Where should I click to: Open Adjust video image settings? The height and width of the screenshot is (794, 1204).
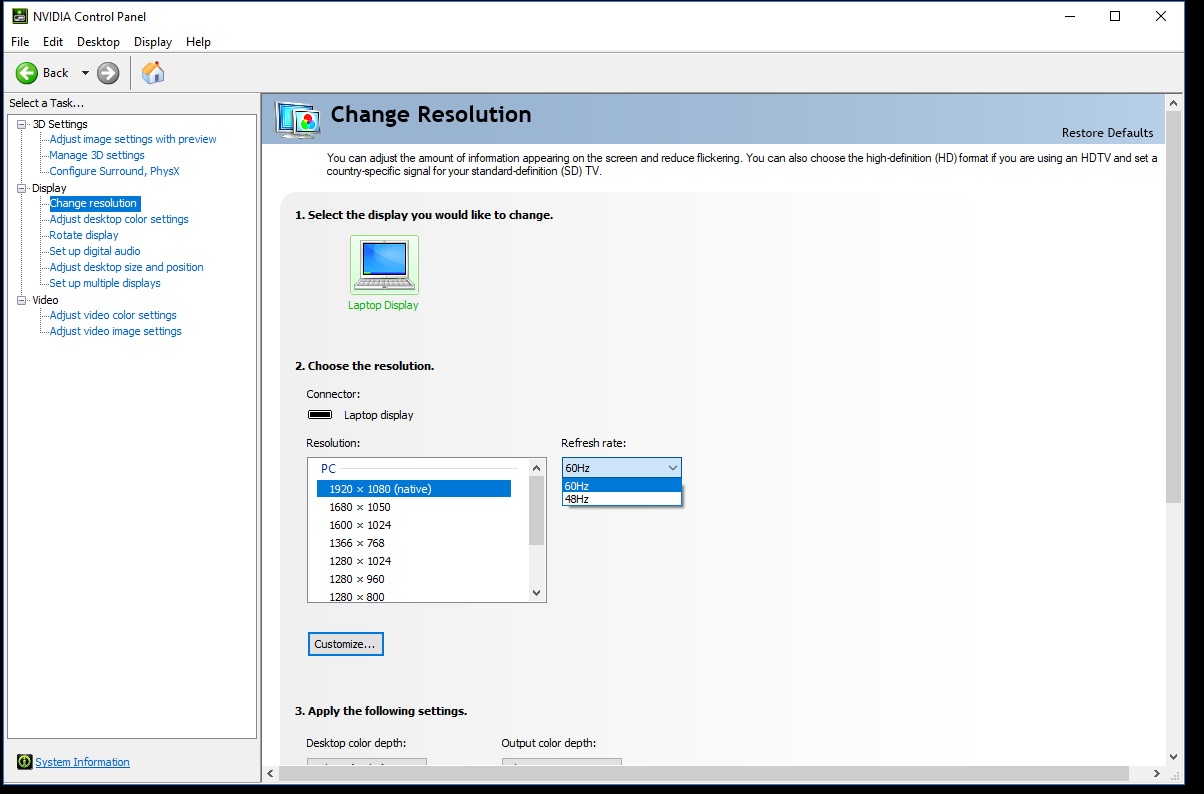pos(115,331)
